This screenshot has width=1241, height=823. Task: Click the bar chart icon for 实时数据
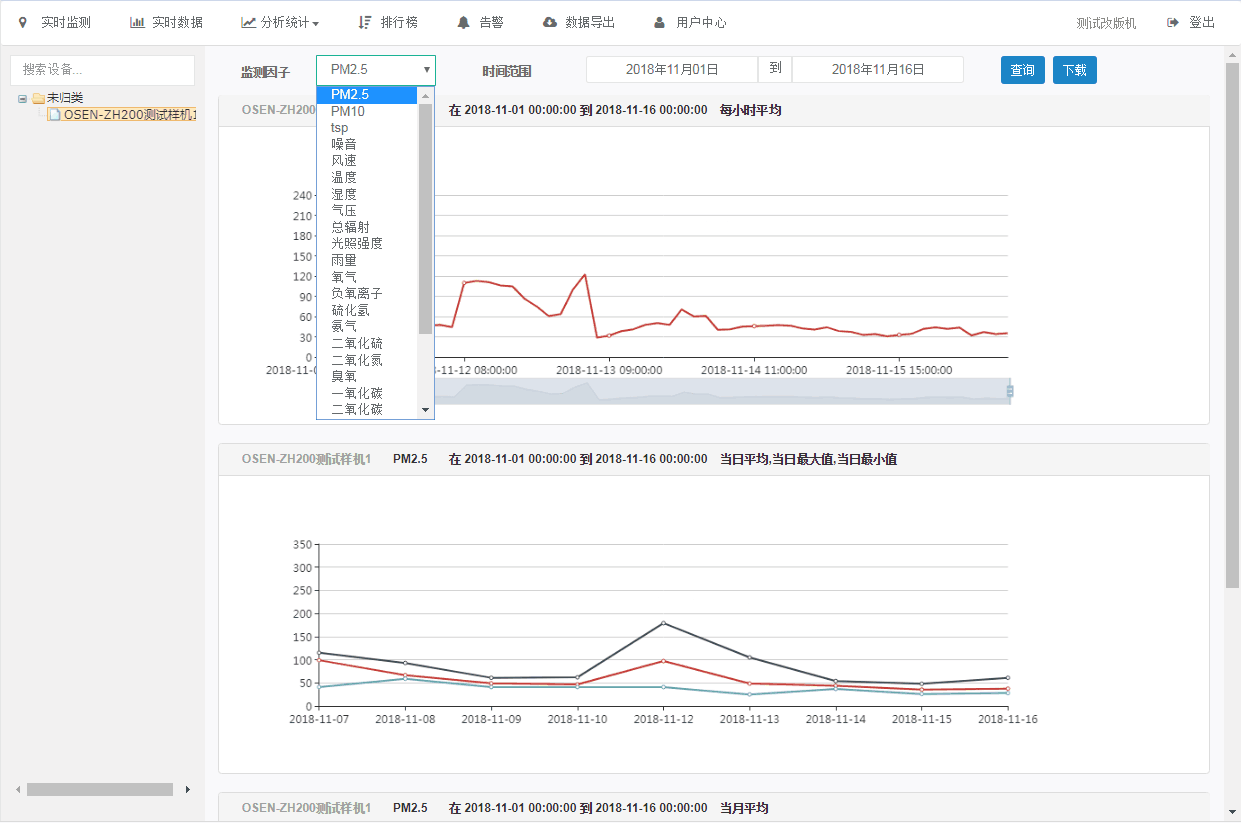137,22
